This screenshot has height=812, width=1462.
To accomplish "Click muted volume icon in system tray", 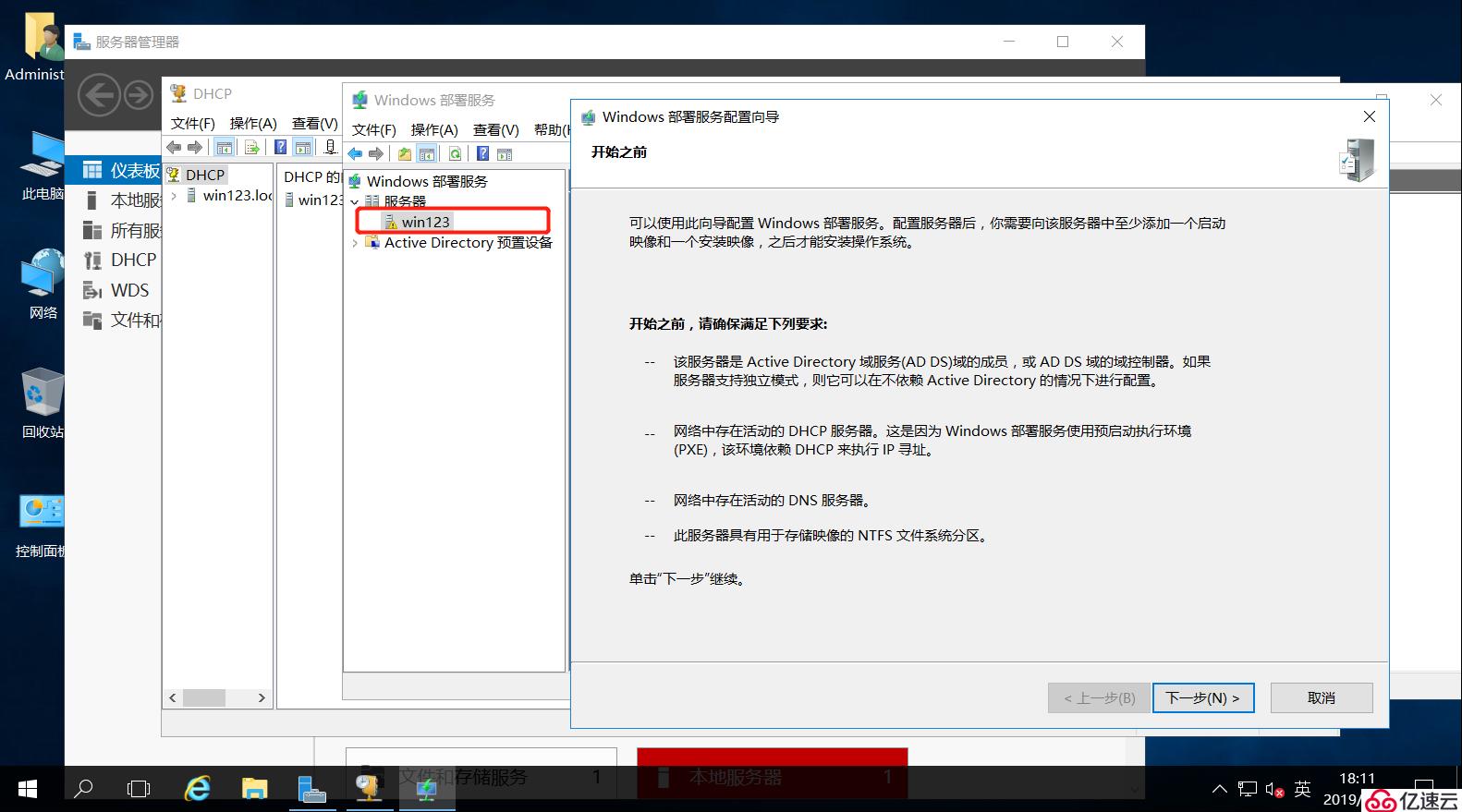I will click(x=1275, y=790).
